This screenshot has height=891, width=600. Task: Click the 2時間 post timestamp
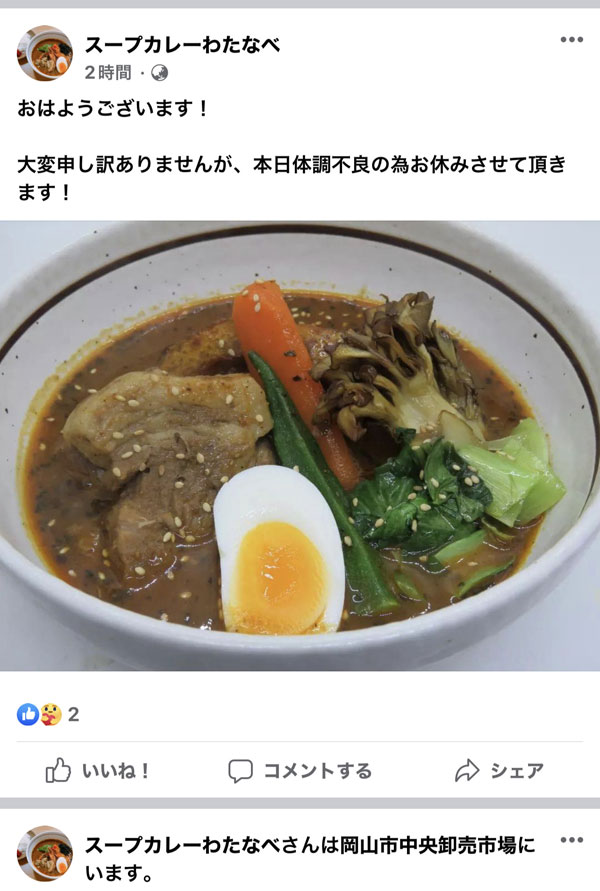108,73
